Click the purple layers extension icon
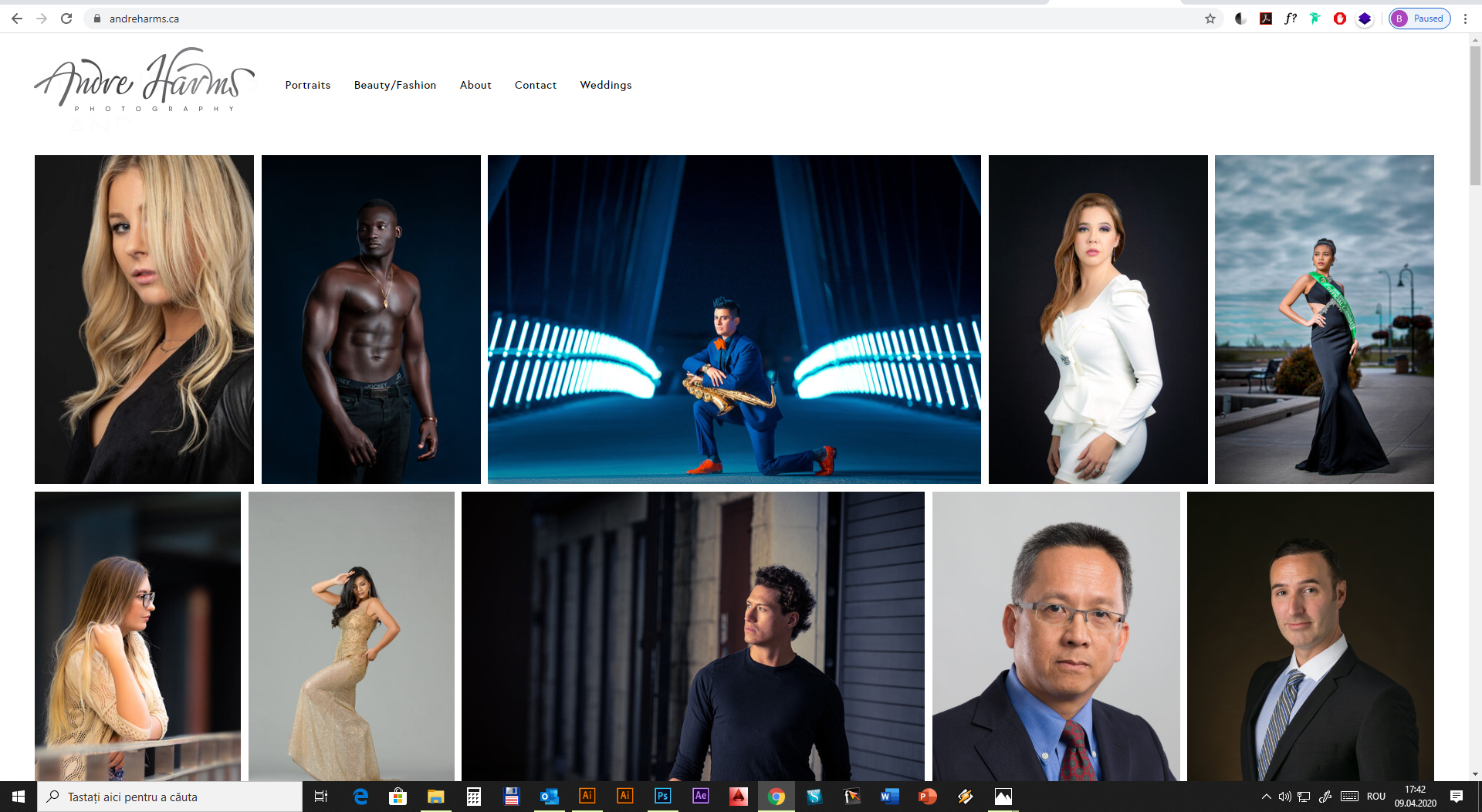Image resolution: width=1482 pixels, height=812 pixels. click(1365, 19)
